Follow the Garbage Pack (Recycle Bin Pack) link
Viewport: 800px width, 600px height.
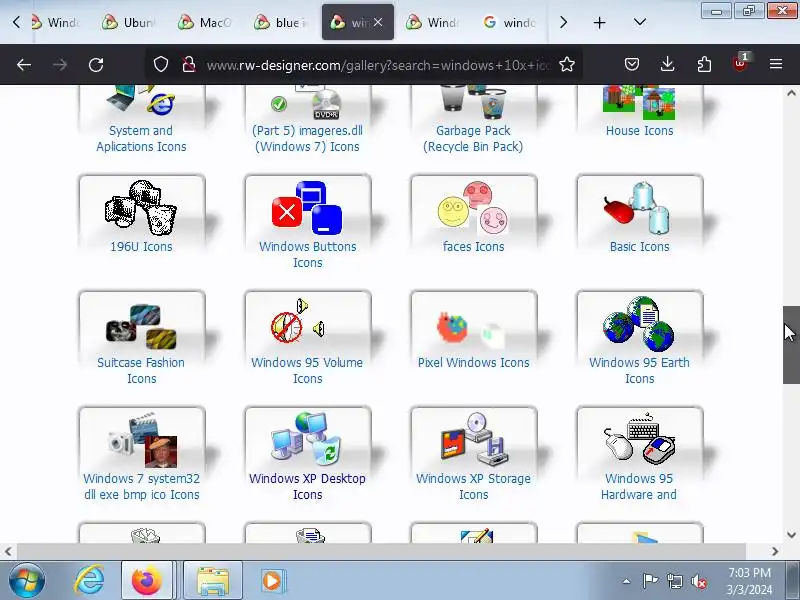pyautogui.click(x=473, y=138)
